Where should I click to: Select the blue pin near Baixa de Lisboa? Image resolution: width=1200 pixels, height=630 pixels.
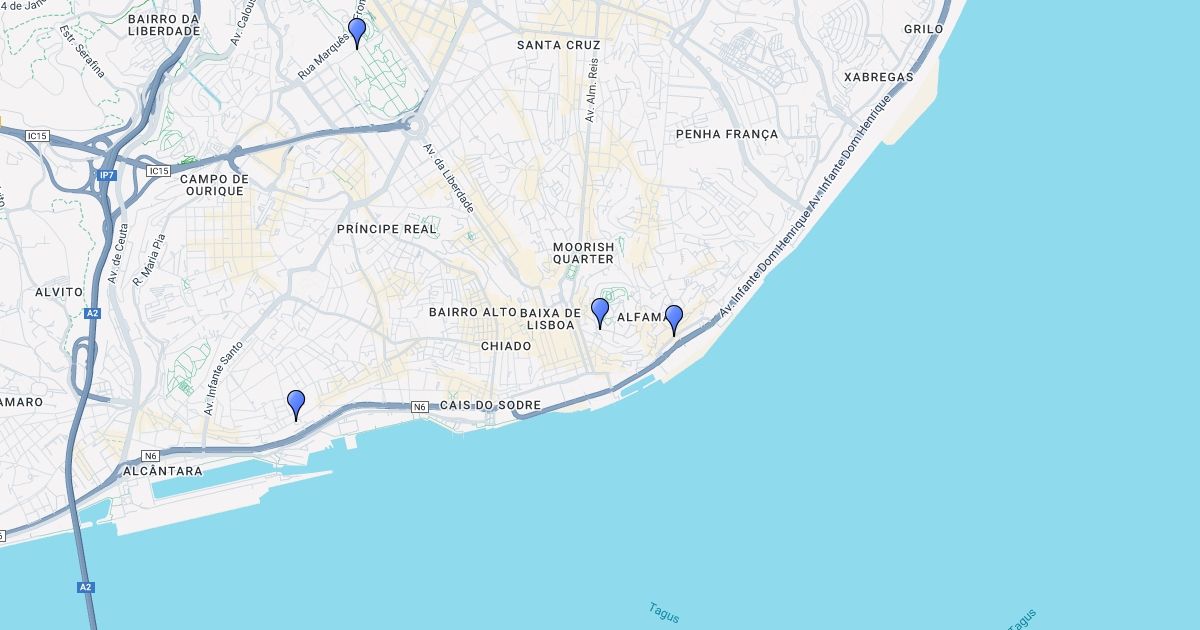(x=600, y=313)
